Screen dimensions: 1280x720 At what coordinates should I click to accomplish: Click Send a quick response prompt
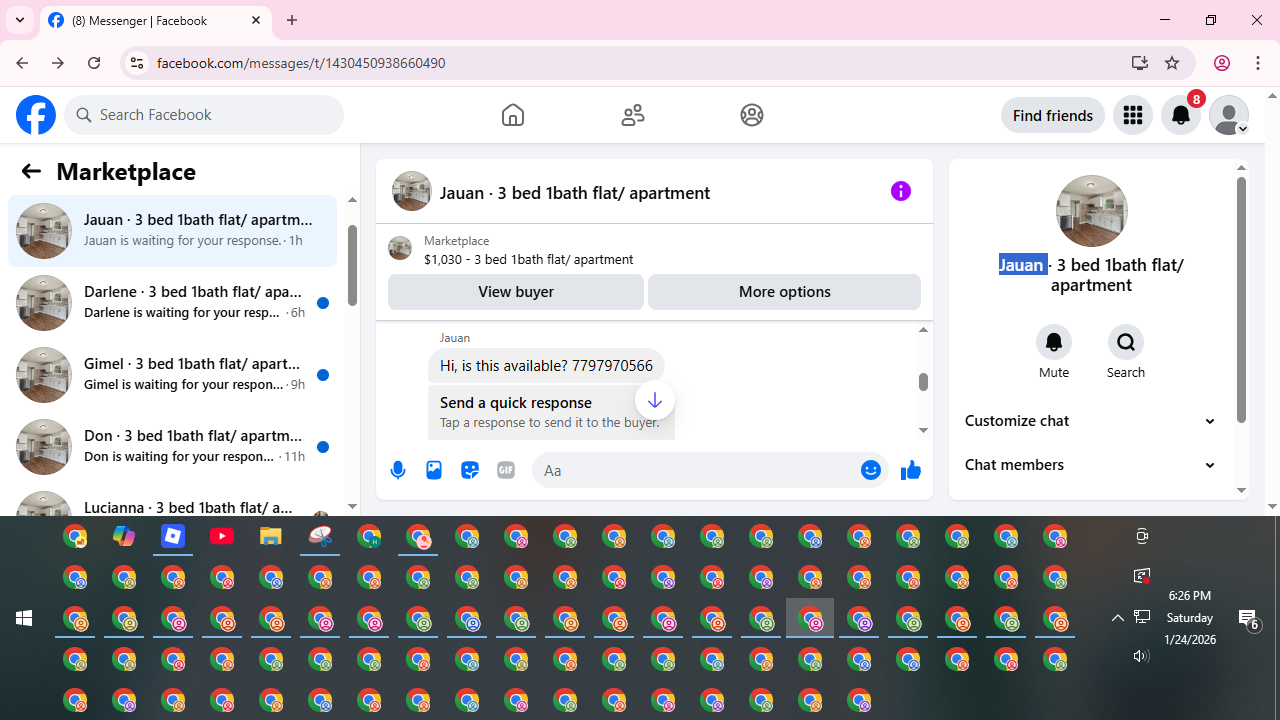[551, 411]
